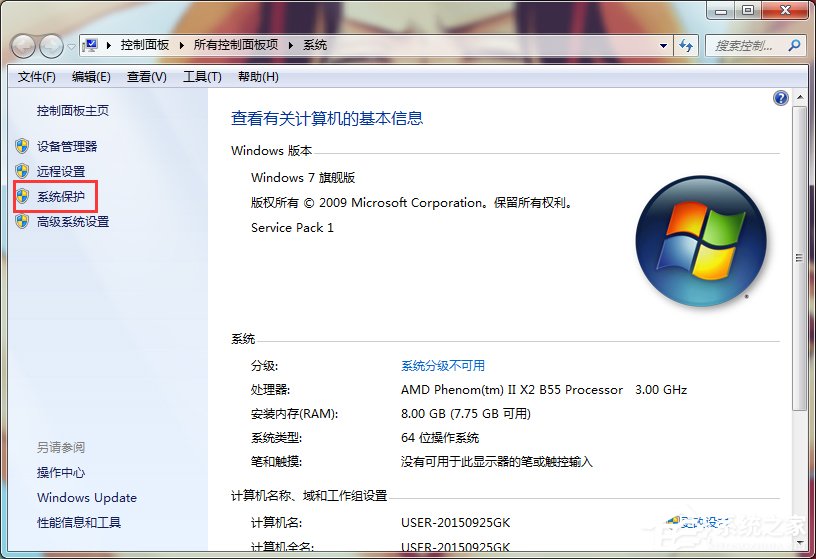The width and height of the screenshot is (816, 559).
Task: Click in the 搜索控制面板 search field
Action: point(745,45)
